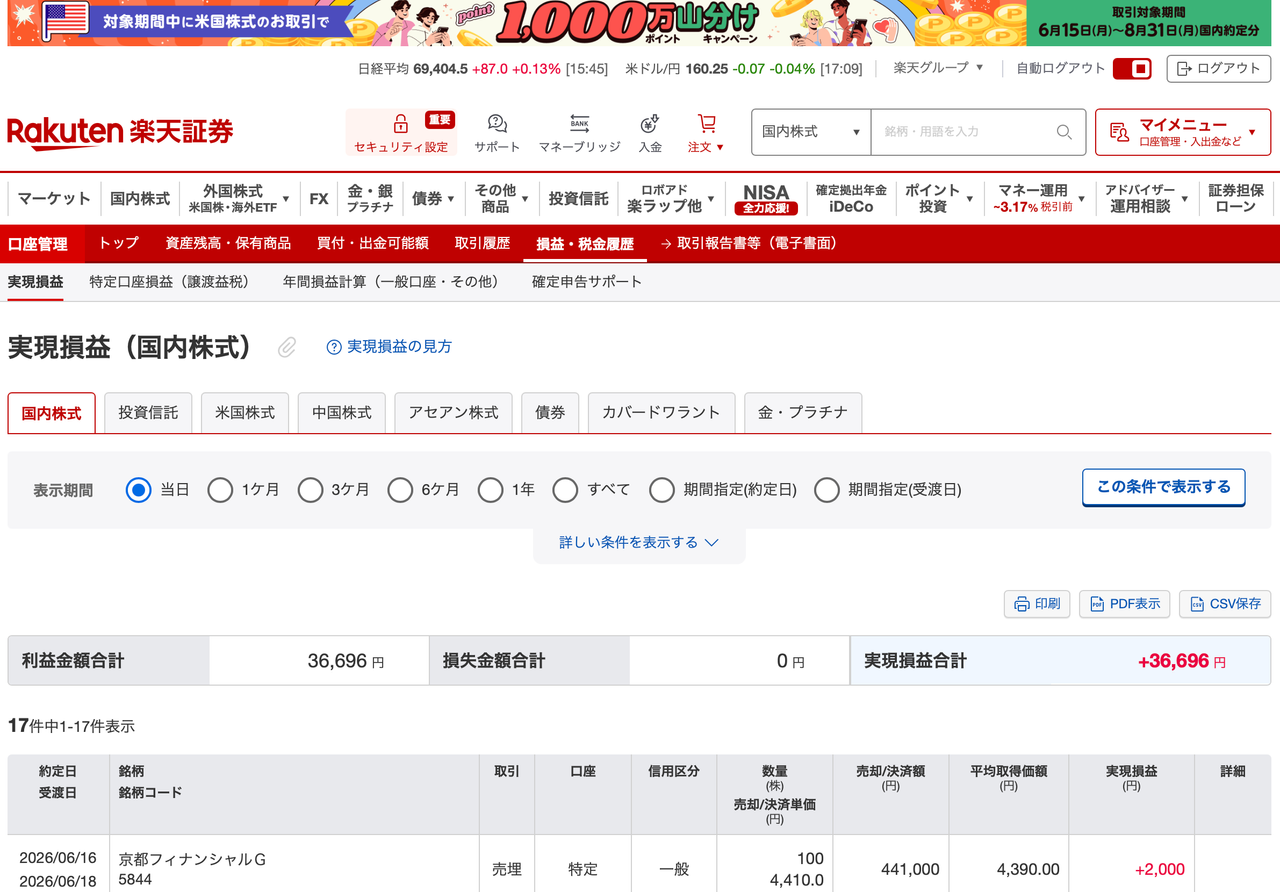The height and width of the screenshot is (892, 1280).
Task: Select the アセアン株式 product tab
Action: [453, 412]
